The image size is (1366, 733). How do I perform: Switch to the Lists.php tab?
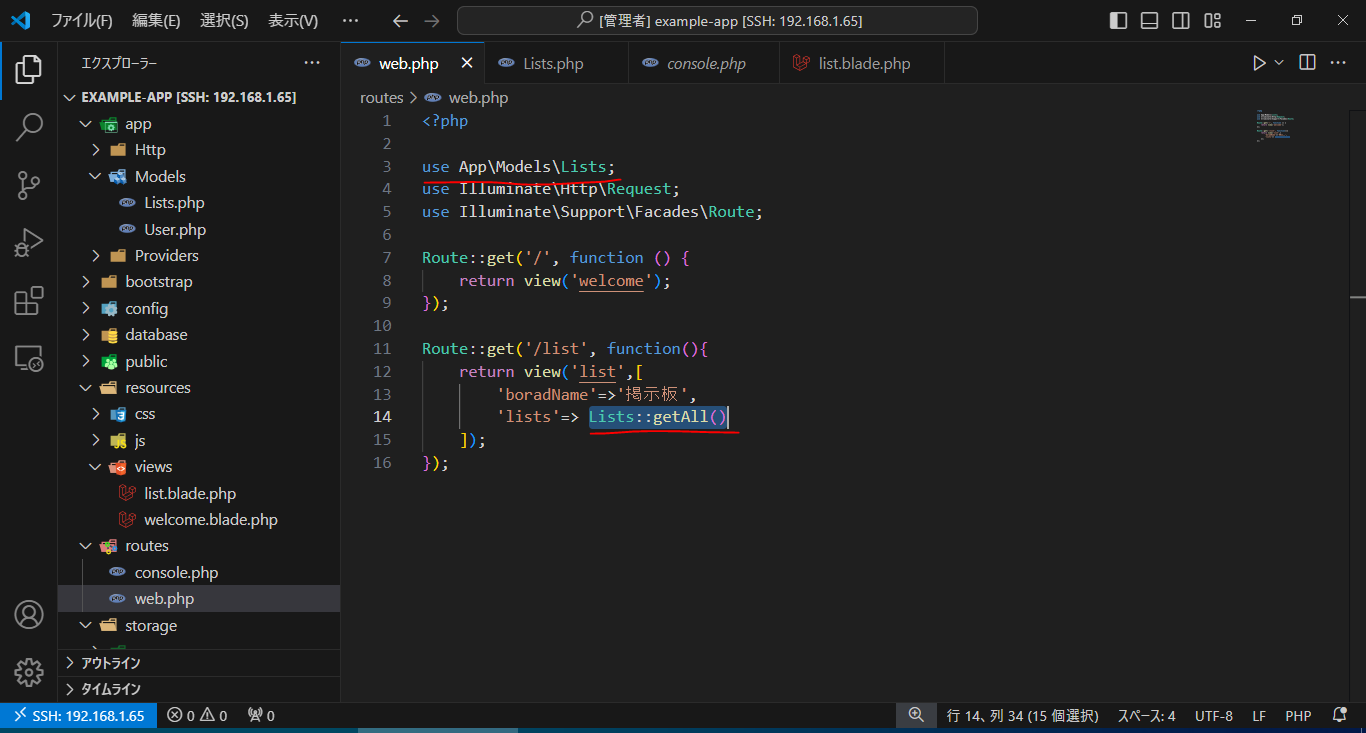click(x=552, y=64)
